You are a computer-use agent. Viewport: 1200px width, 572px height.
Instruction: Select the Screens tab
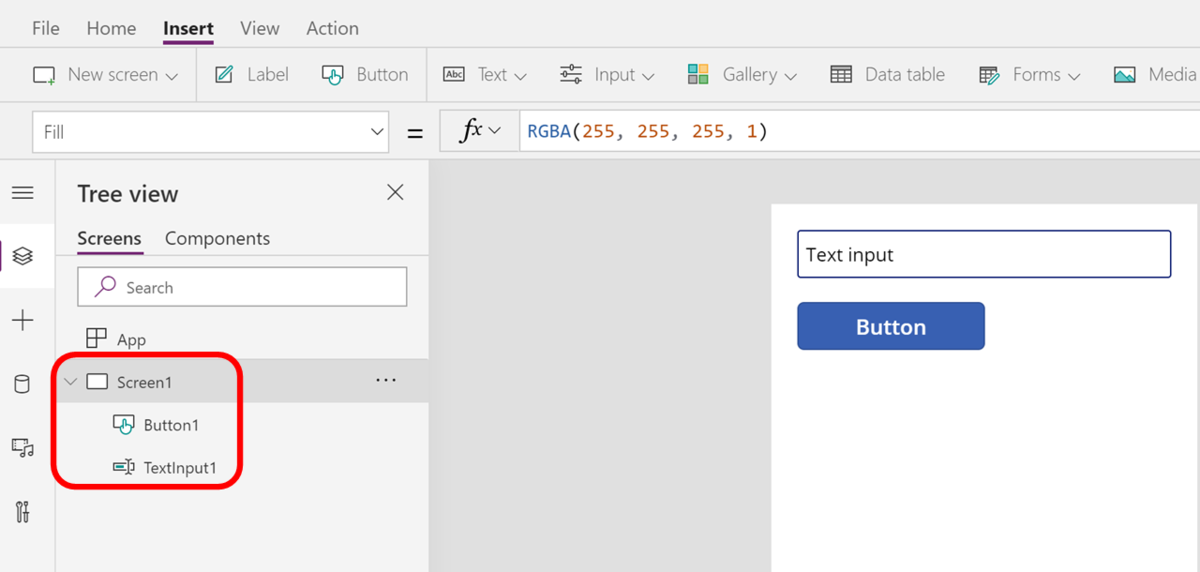pyautogui.click(x=109, y=239)
